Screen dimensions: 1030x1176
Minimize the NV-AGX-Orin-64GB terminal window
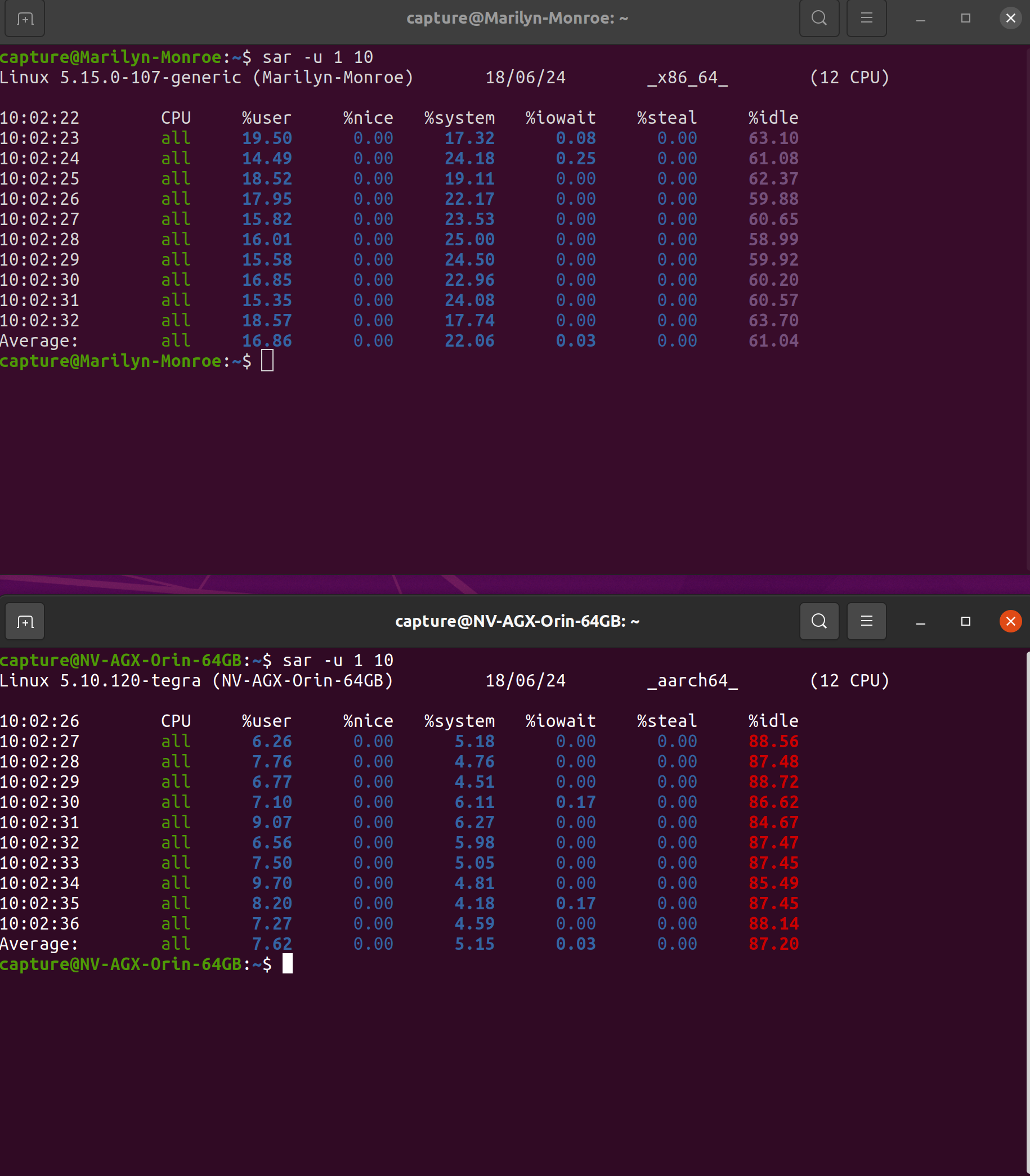click(920, 621)
